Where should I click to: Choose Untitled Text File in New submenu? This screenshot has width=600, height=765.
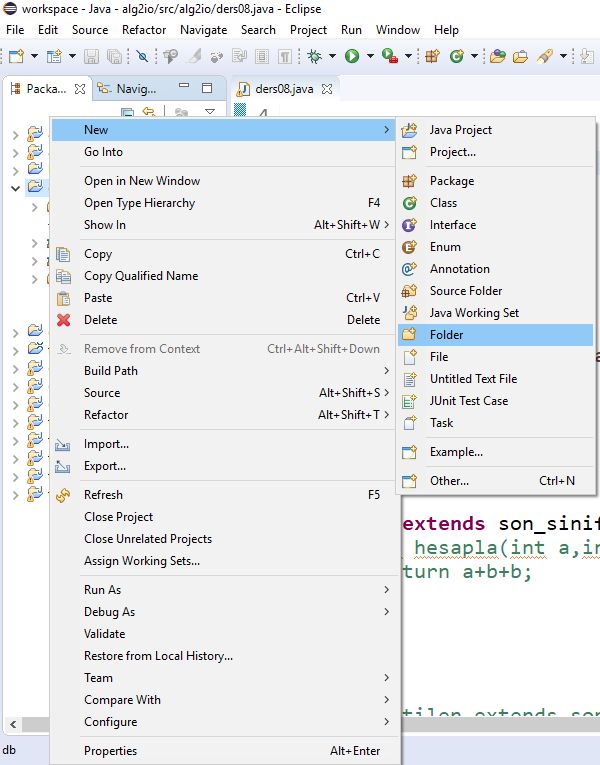click(x=495, y=379)
